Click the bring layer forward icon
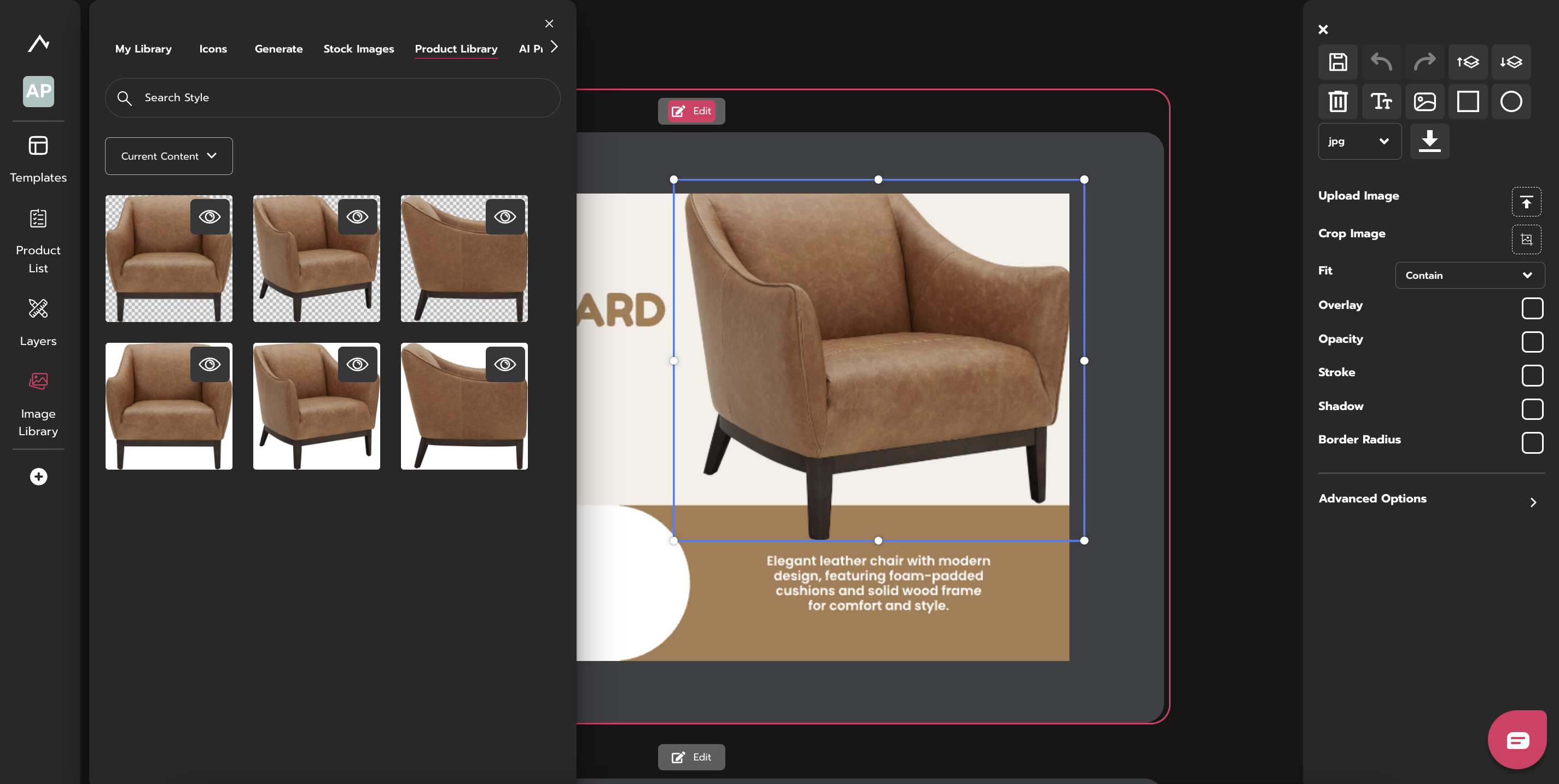The width and height of the screenshot is (1559, 784). click(1467, 62)
